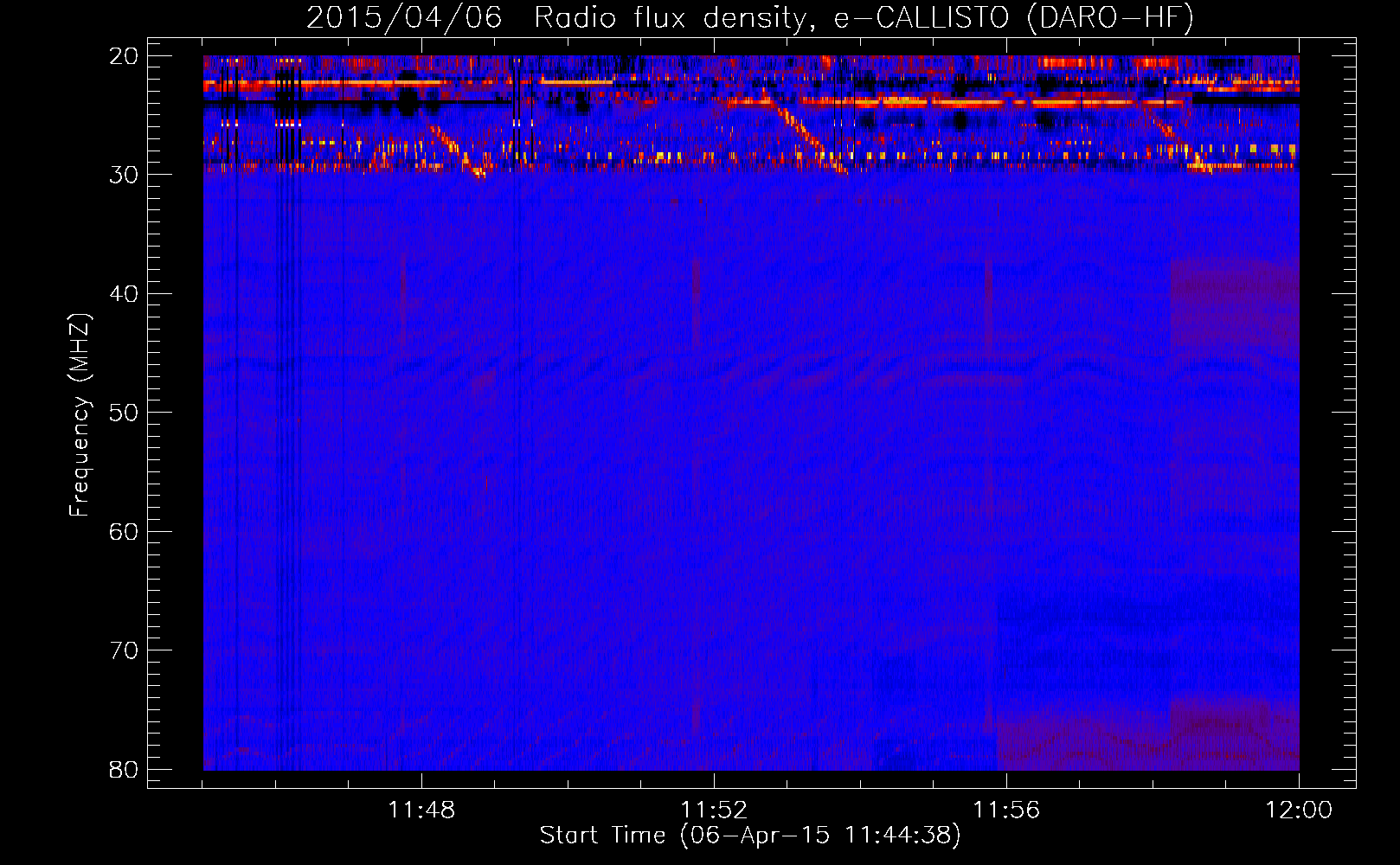Click the plot title "2015/04/06 Radio flux density, e-CALLISTO (DARO-HF)"
The height and width of the screenshot is (865, 1400).
[750, 18]
